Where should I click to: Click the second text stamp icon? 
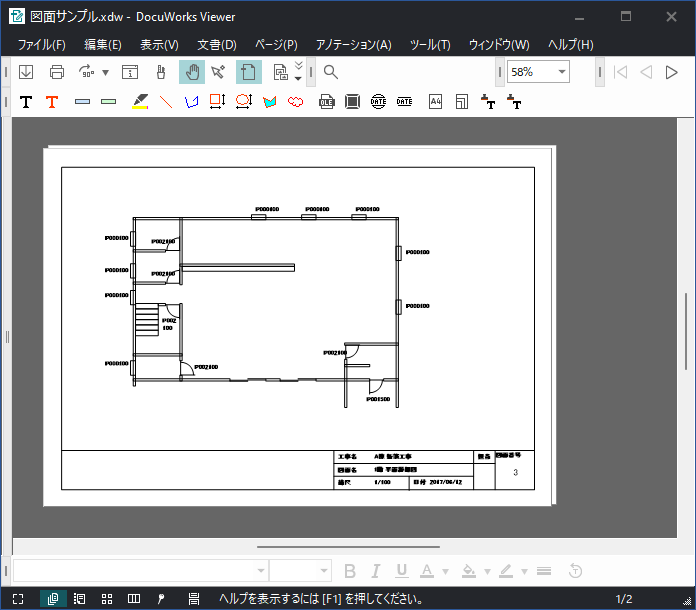514,102
